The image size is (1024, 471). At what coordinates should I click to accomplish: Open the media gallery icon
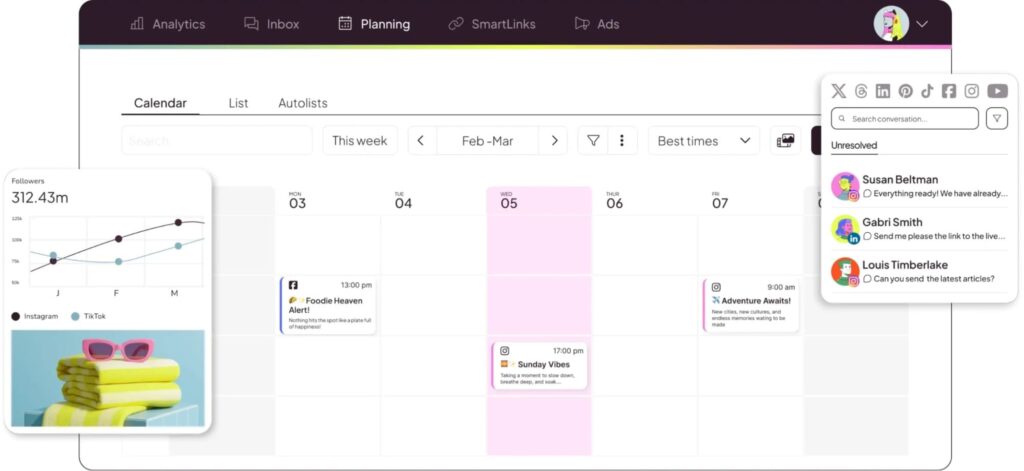pyautogui.click(x=786, y=141)
